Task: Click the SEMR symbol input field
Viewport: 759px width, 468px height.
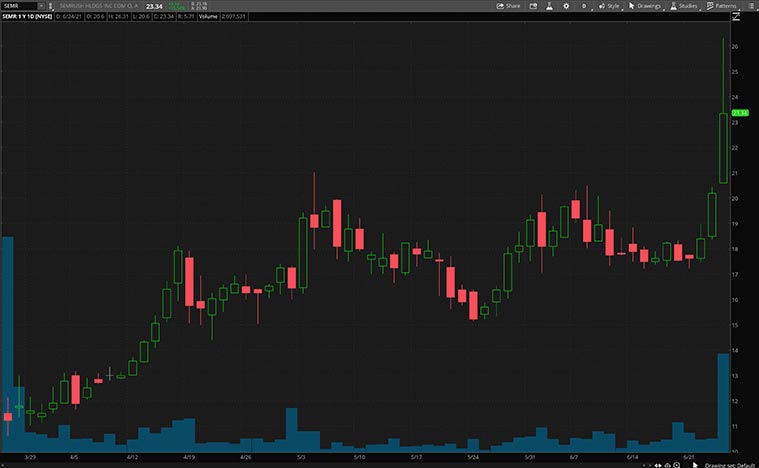Action: (x=19, y=6)
